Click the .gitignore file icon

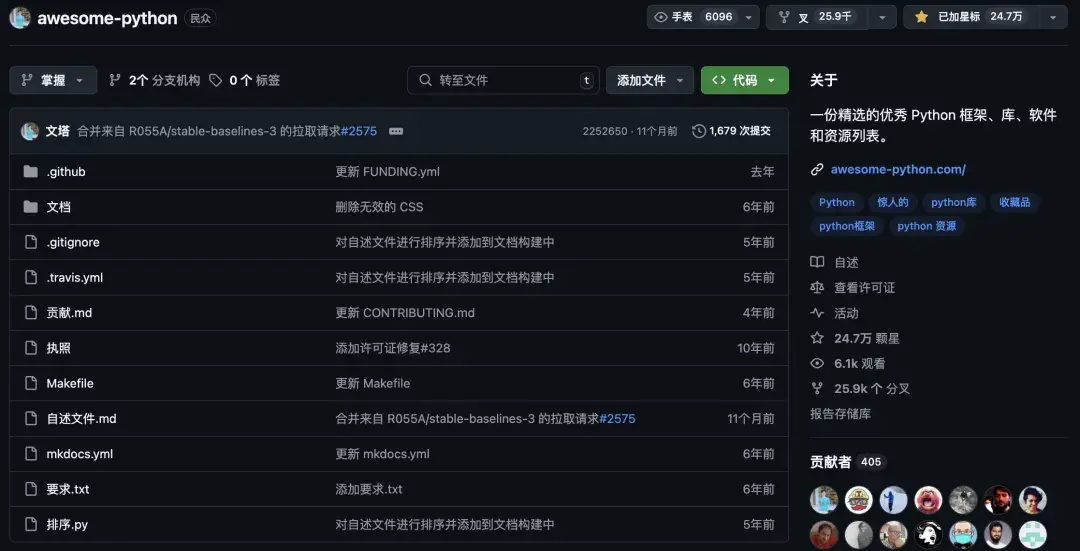coord(30,242)
